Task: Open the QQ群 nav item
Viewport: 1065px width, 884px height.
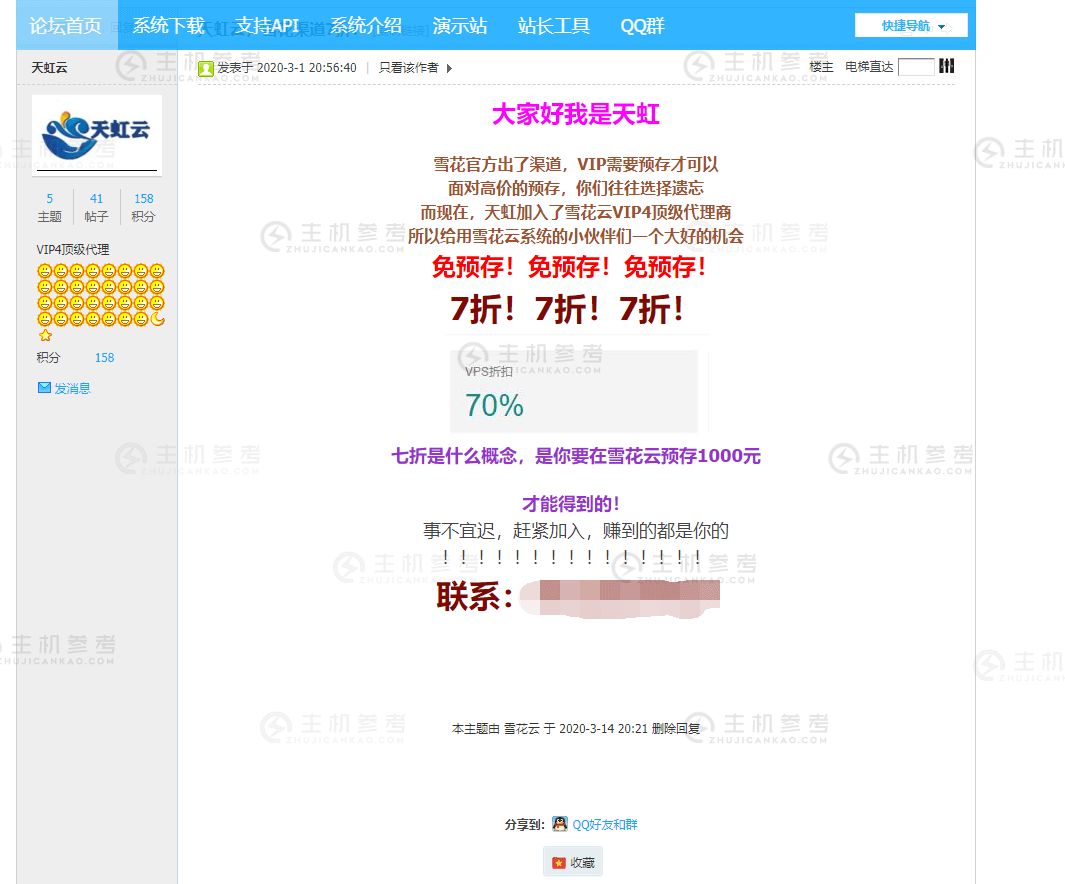Action: (643, 26)
